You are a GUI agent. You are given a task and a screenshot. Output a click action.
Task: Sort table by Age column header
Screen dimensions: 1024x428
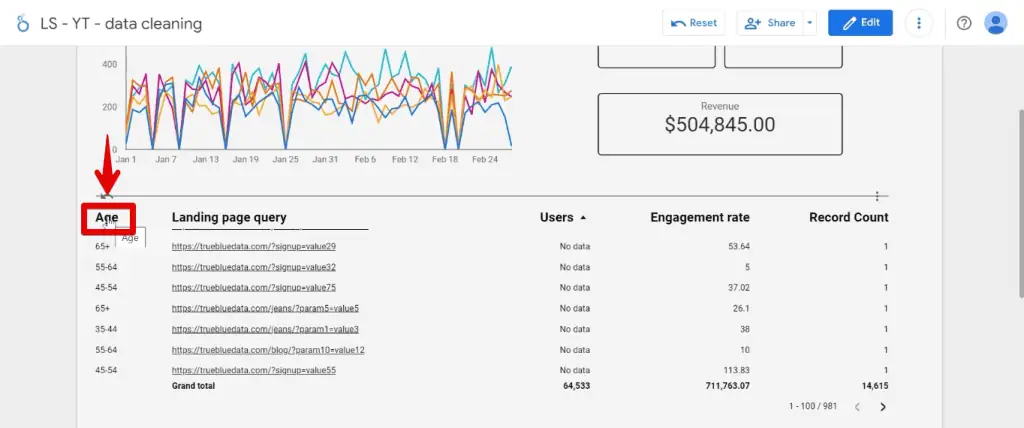coord(107,217)
